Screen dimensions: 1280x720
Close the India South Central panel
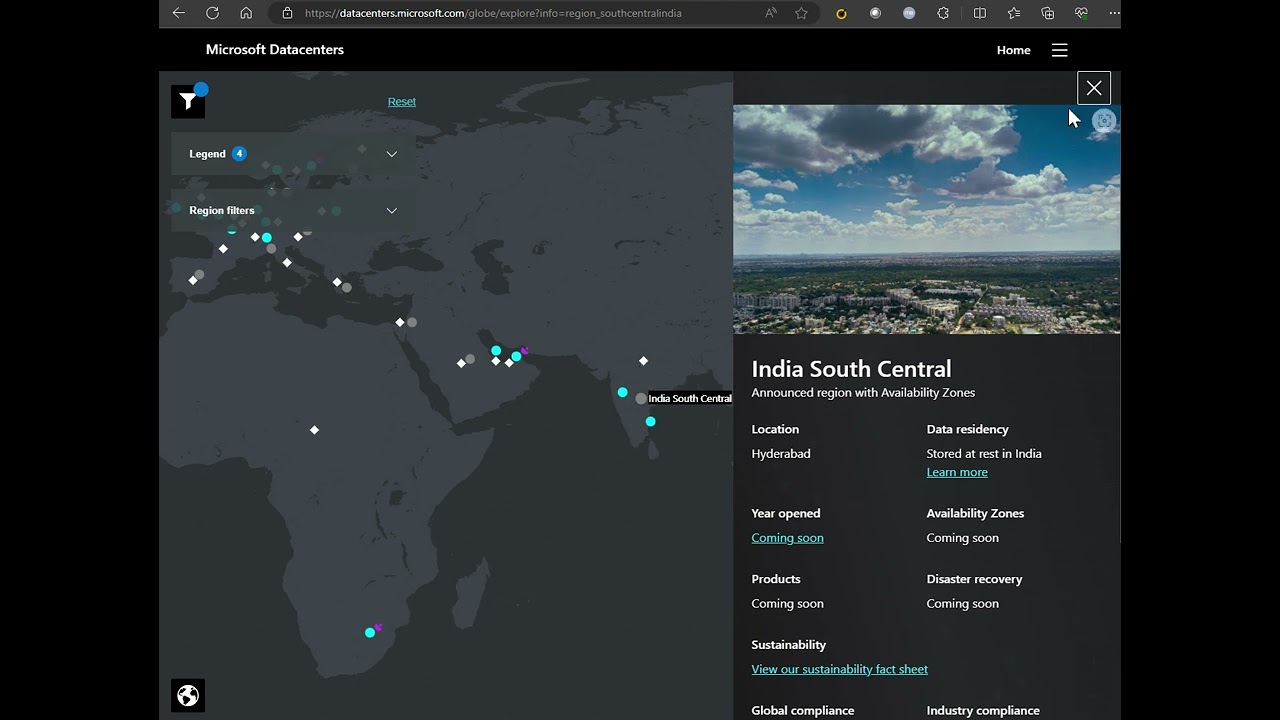pos(1094,88)
